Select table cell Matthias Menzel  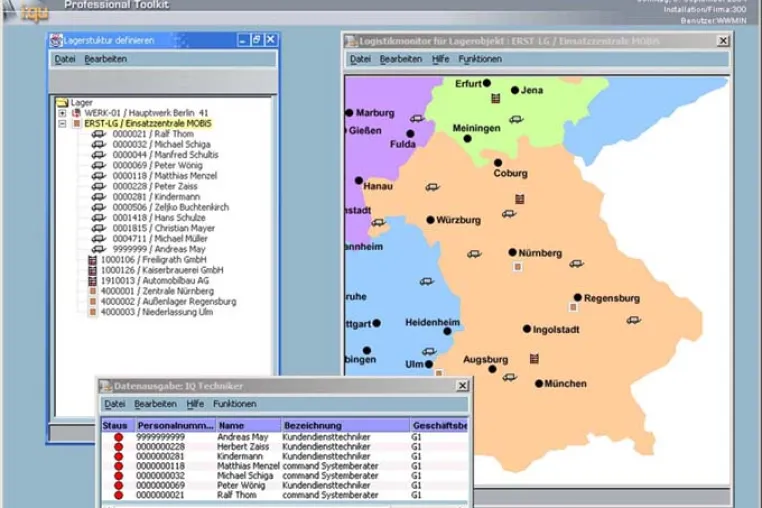pos(248,466)
